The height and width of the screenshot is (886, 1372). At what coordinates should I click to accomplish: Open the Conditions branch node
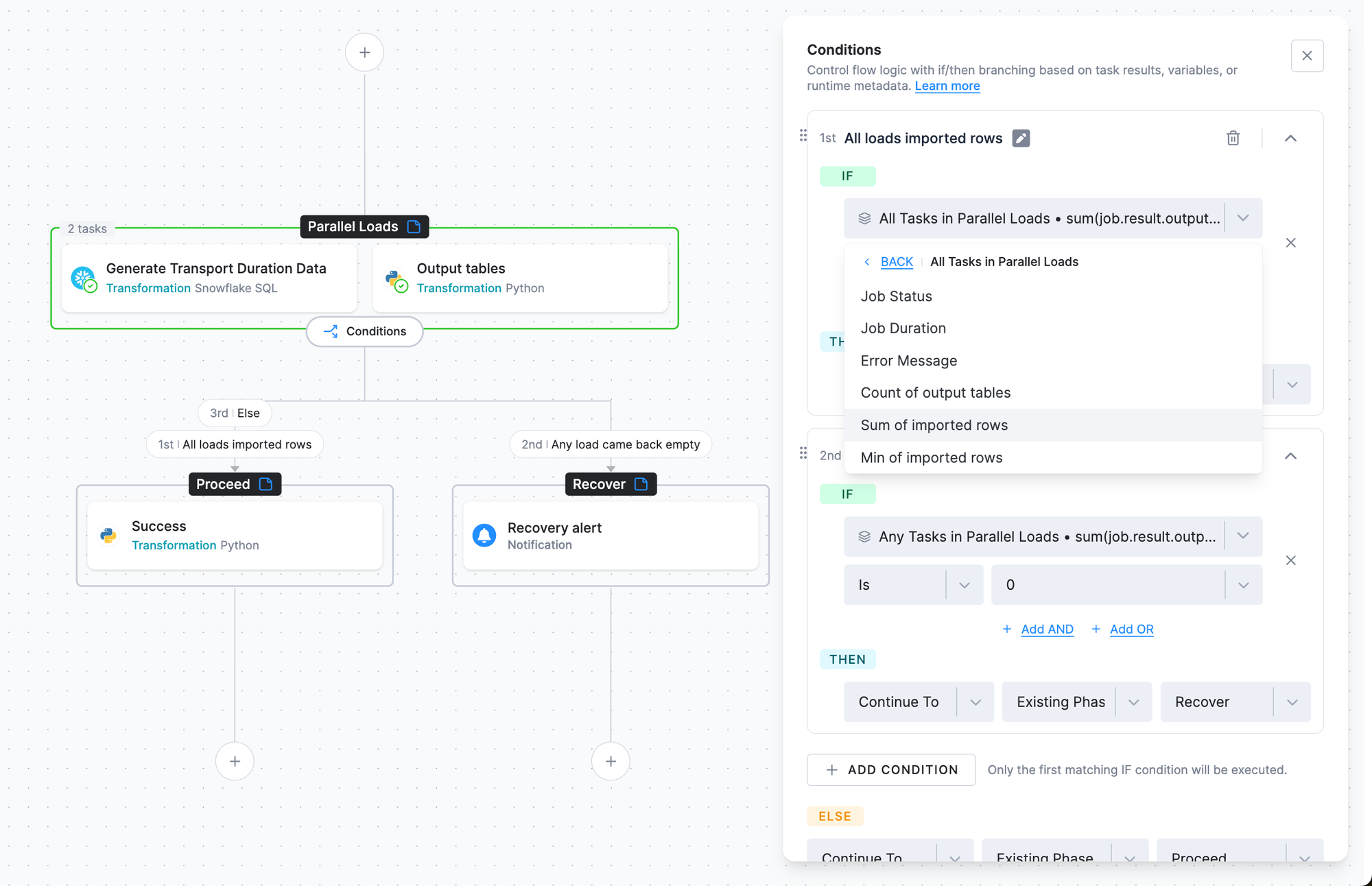pyautogui.click(x=364, y=331)
